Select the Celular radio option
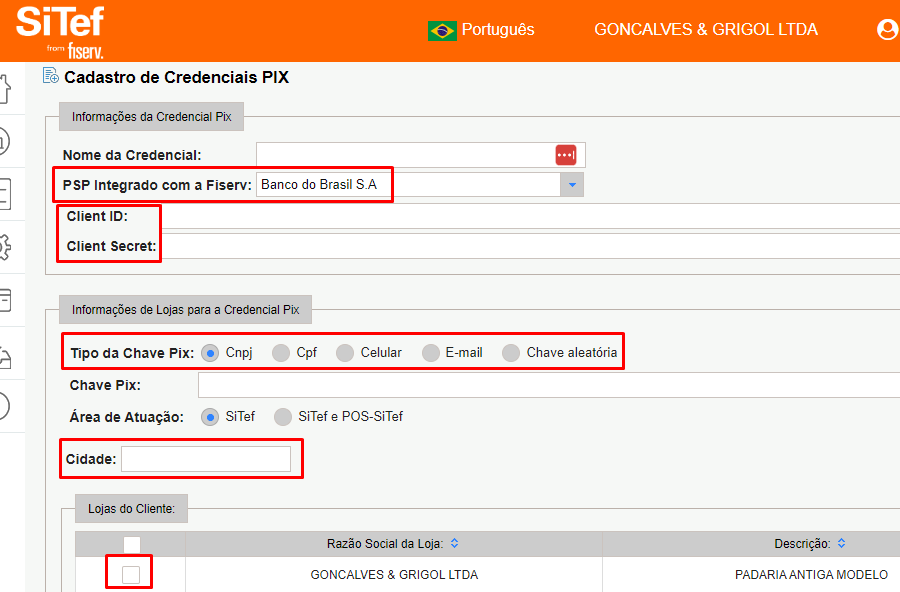Screen dimensions: 900x592 click(344, 353)
